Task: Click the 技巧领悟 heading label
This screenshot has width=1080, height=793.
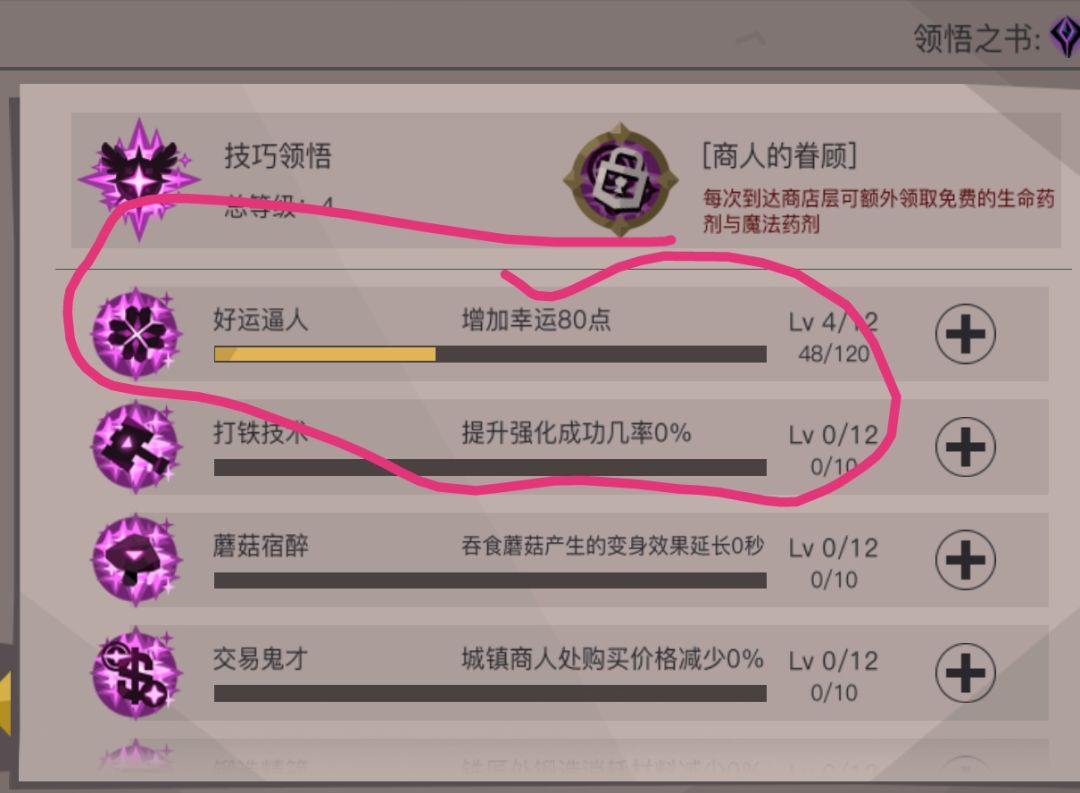Action: [278, 156]
